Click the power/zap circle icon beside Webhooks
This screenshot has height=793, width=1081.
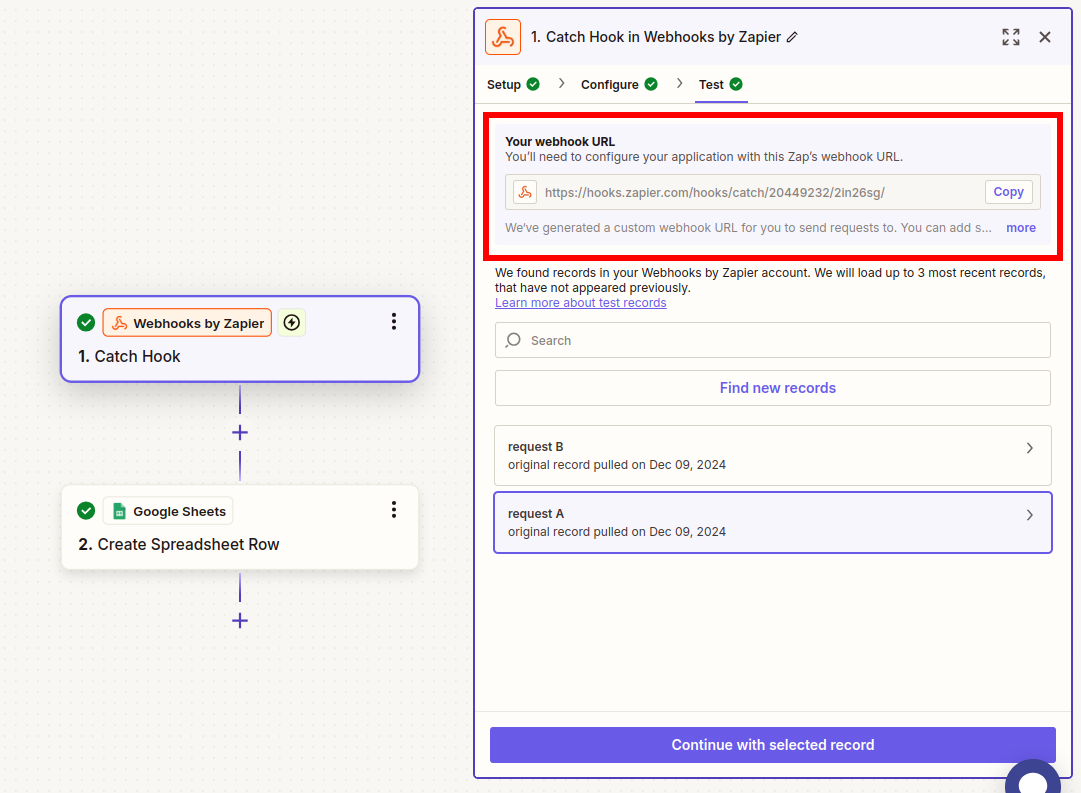pyautogui.click(x=291, y=322)
